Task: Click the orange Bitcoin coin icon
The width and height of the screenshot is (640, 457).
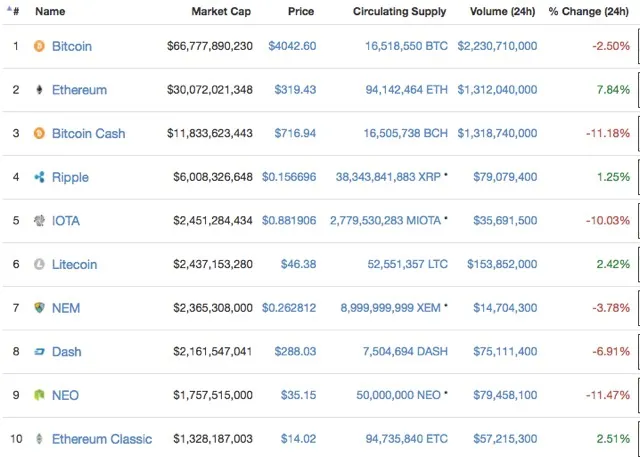Action: pyautogui.click(x=39, y=46)
